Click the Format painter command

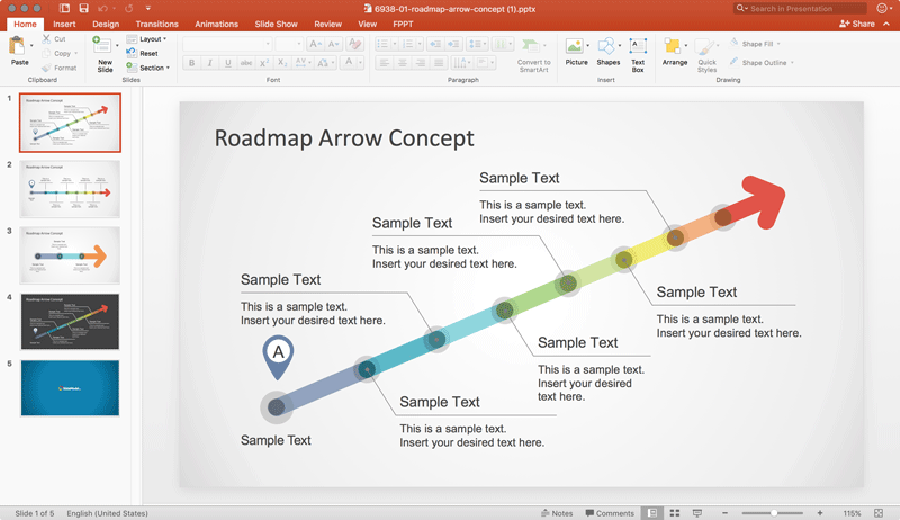(59, 68)
